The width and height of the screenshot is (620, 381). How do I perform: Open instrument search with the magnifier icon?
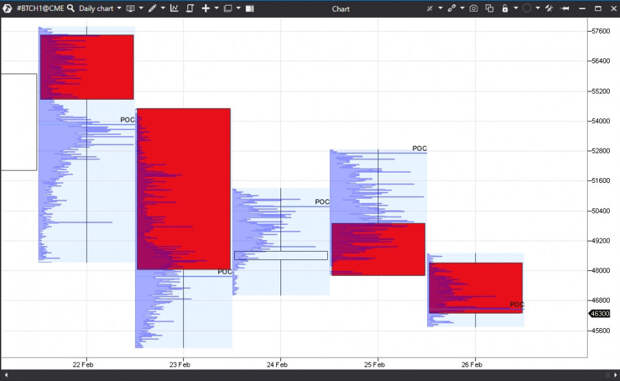pyautogui.click(x=71, y=8)
